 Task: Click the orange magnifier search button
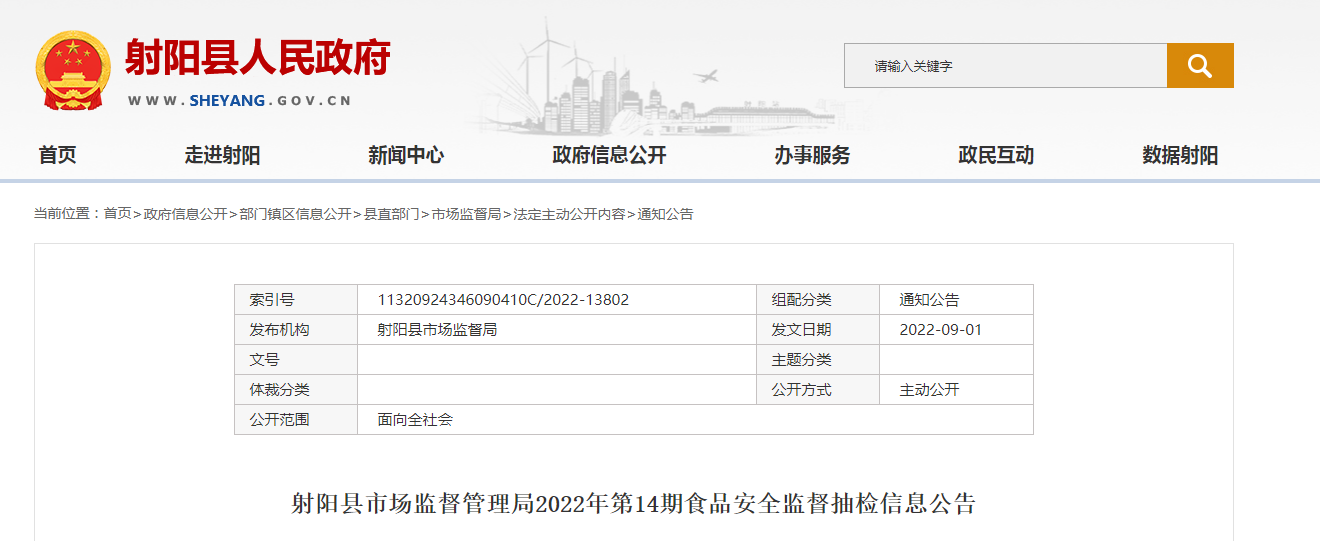pyautogui.click(x=1199, y=66)
